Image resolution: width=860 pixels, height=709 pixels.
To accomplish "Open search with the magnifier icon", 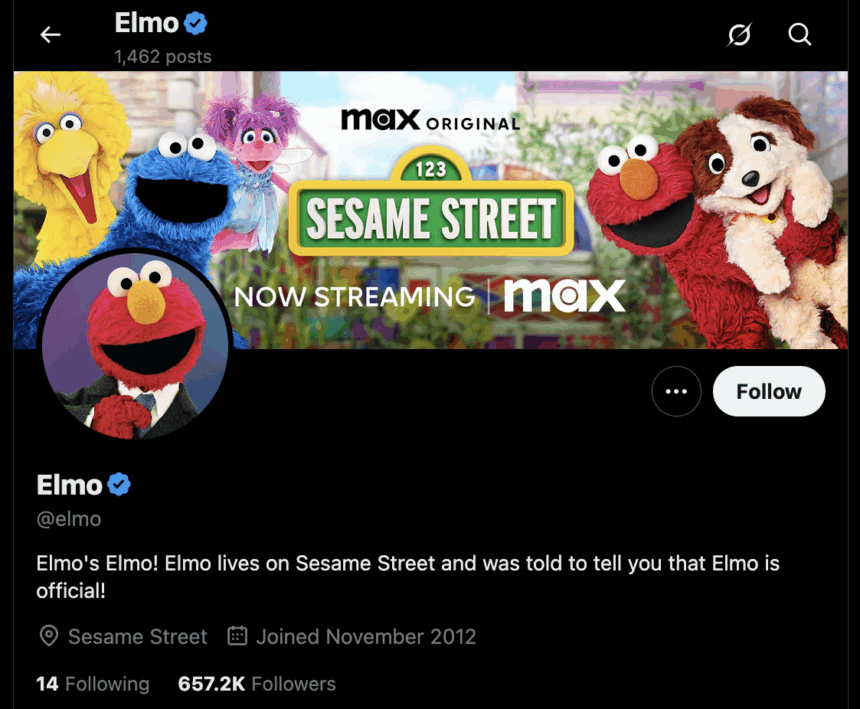I will pos(799,34).
